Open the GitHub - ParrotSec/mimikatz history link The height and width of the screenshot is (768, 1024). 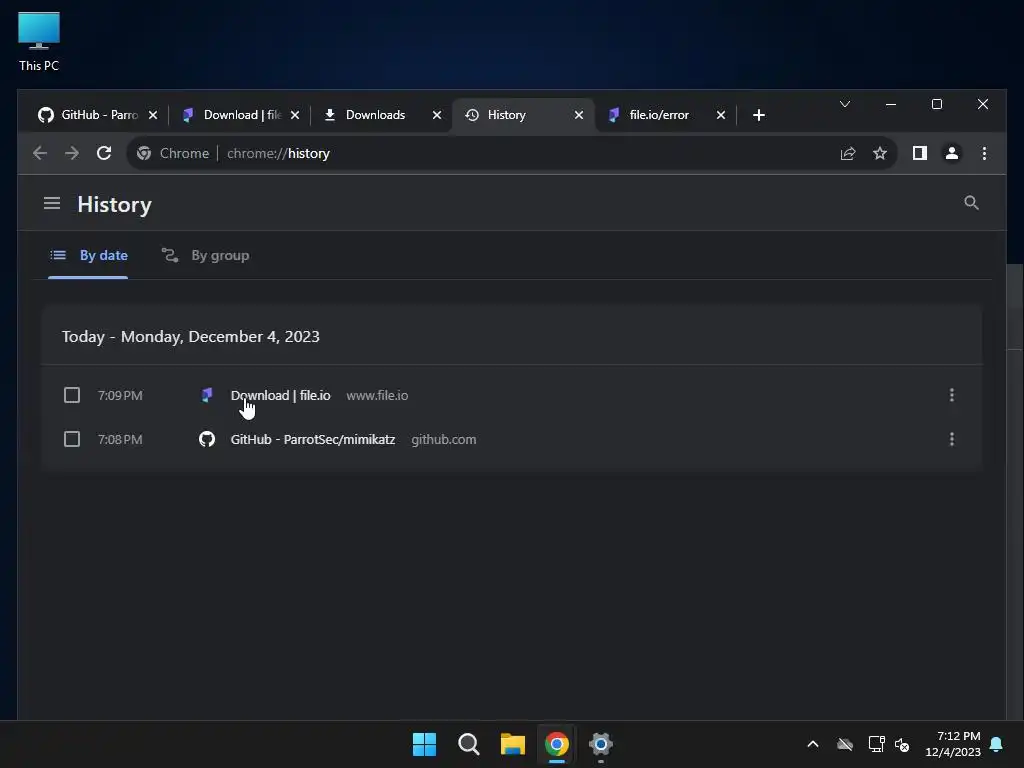[x=313, y=440]
